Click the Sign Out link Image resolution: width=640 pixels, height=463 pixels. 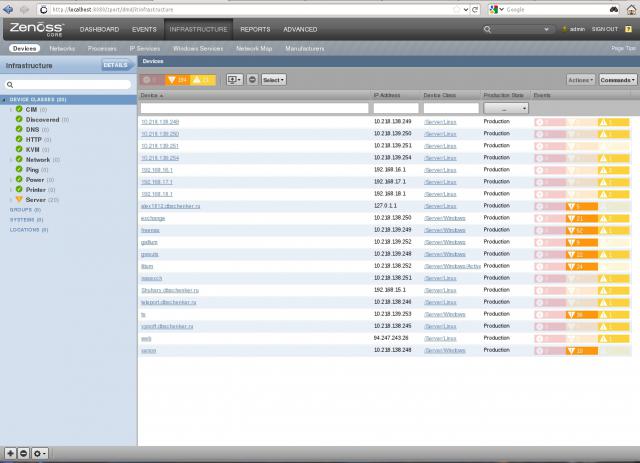[x=605, y=29]
